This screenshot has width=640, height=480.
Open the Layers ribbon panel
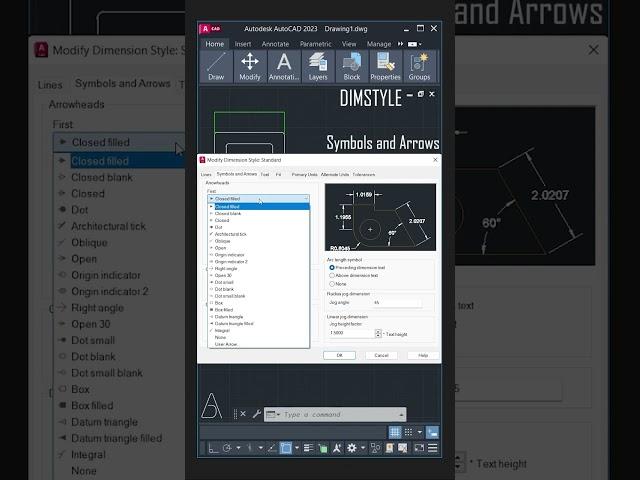coord(318,66)
